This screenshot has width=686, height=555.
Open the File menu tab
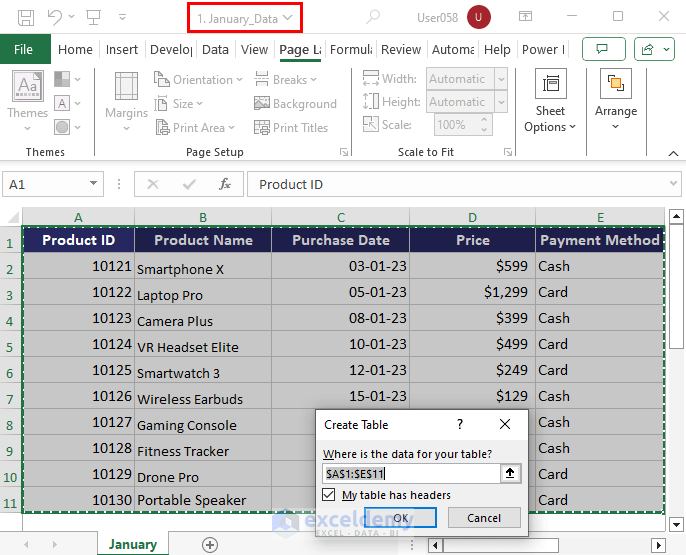tap(24, 50)
